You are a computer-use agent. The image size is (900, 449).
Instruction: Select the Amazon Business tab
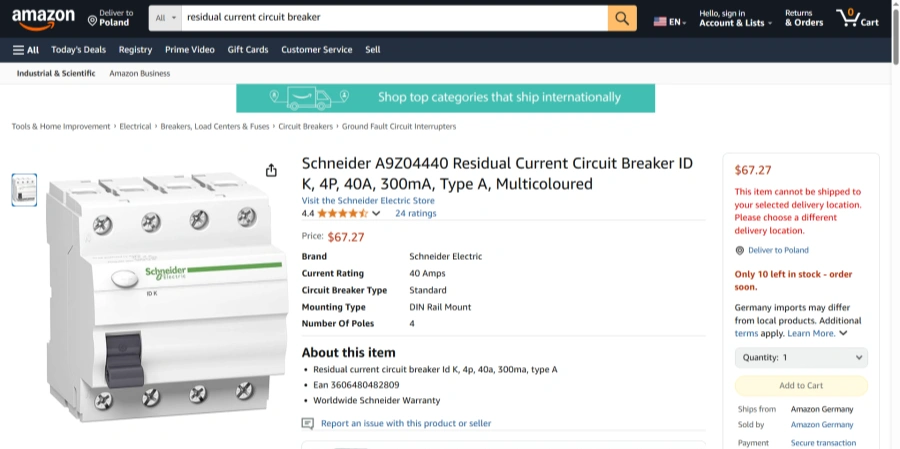(x=139, y=73)
